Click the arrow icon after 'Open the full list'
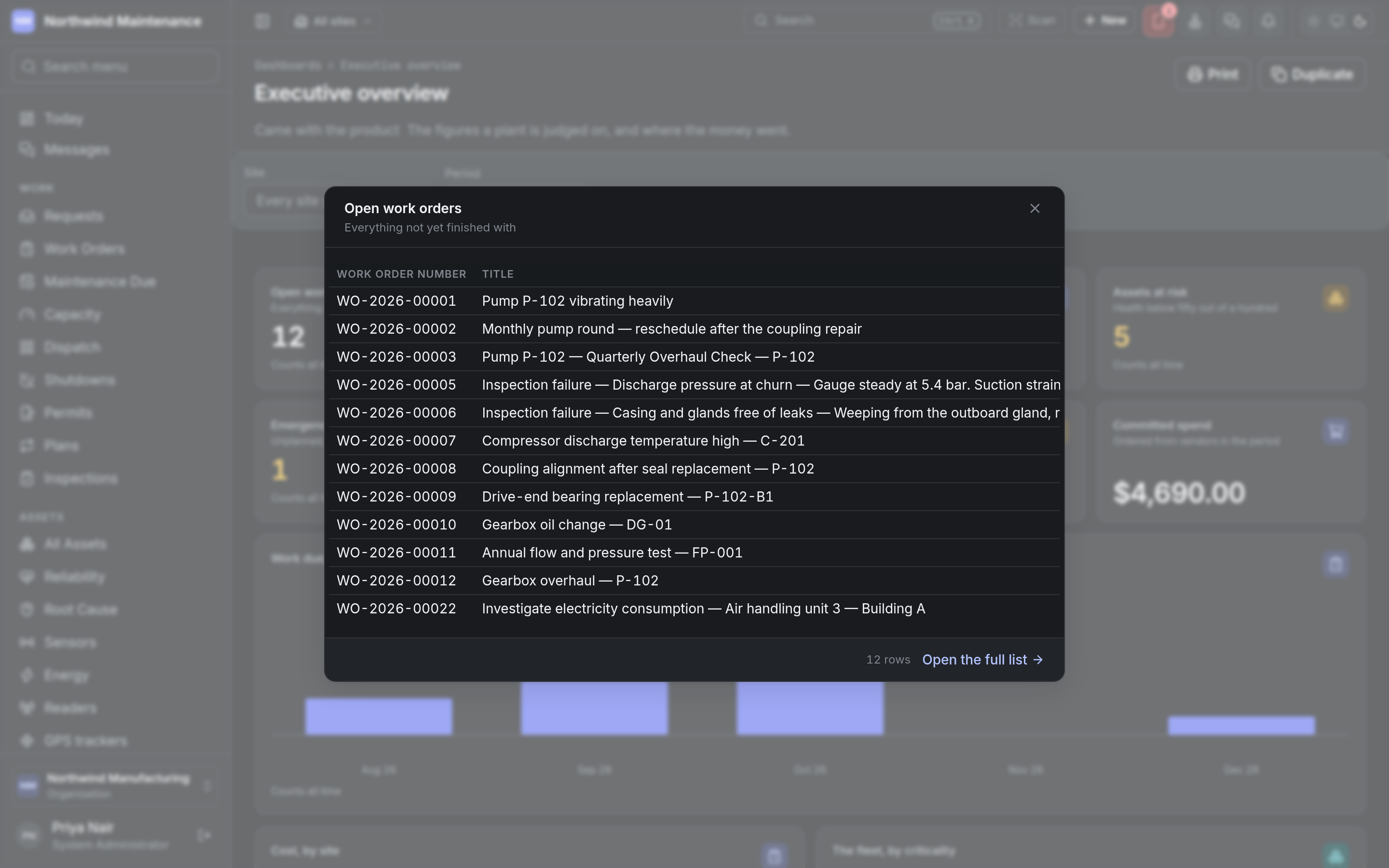Image resolution: width=1389 pixels, height=868 pixels. (x=1038, y=660)
